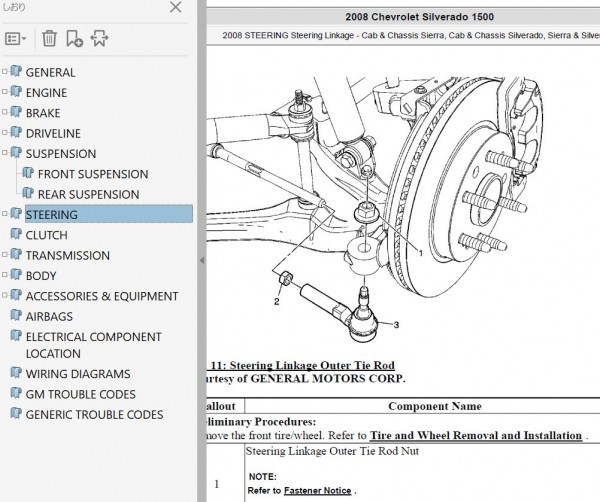Open the AIRBAGS bookmark
This screenshot has height=502, width=600.
(49, 316)
